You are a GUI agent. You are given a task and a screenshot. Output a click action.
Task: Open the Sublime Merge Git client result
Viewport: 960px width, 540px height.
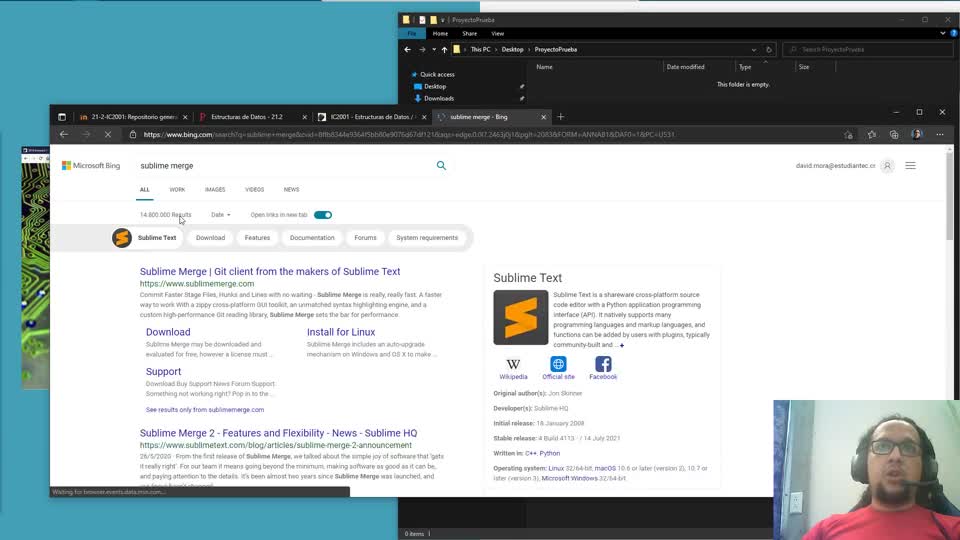270,271
